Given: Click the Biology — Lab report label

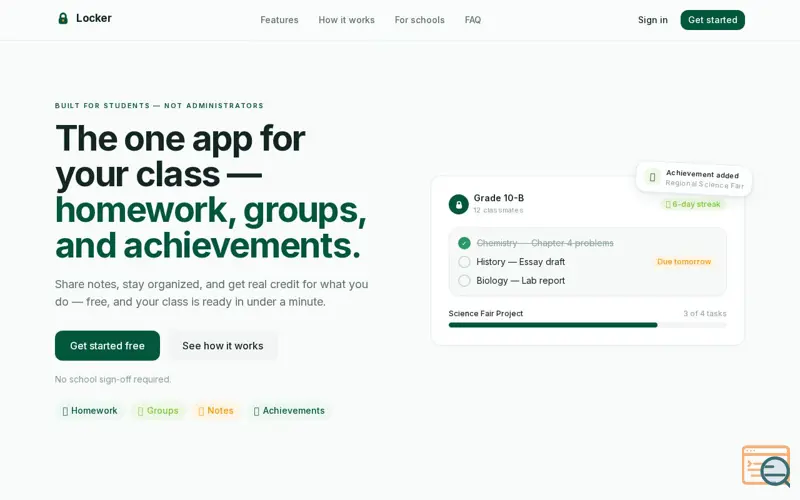Looking at the screenshot, I should tap(520, 281).
